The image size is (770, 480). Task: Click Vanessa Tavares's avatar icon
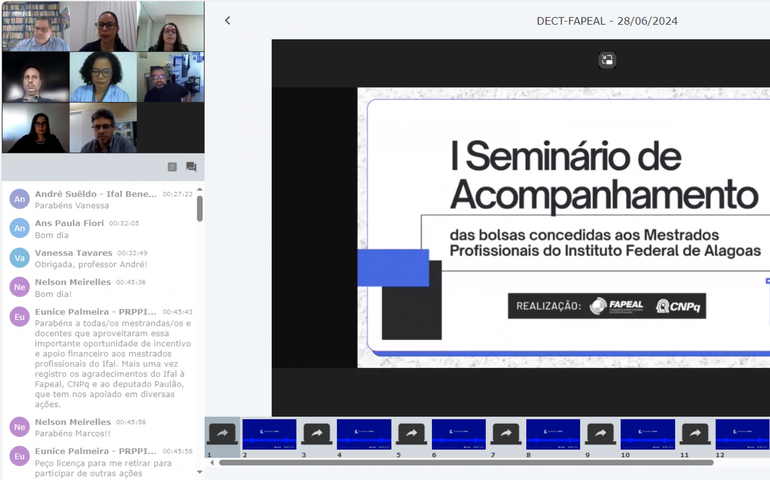(19, 258)
